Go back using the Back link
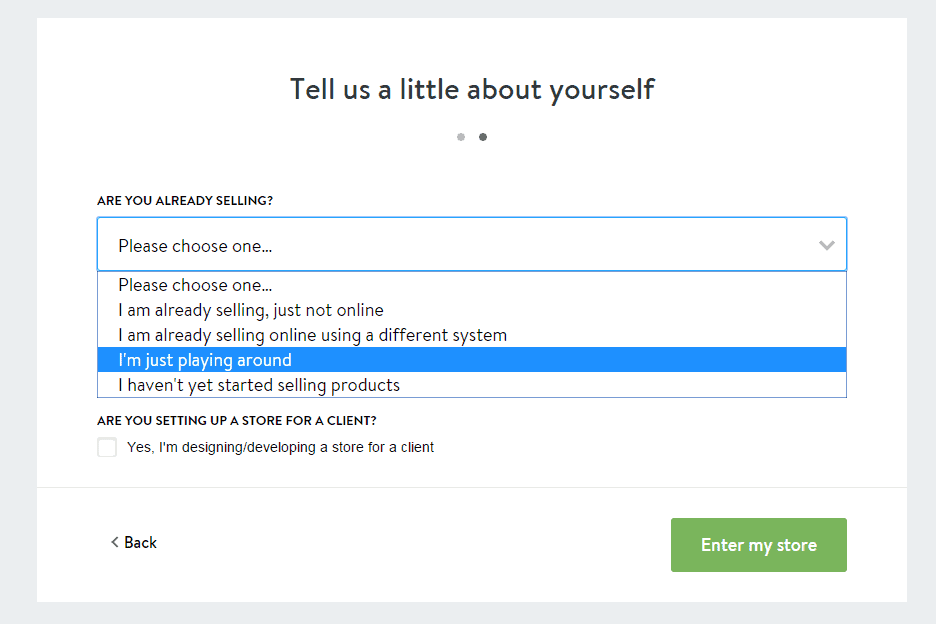The height and width of the screenshot is (624, 936). click(x=140, y=543)
